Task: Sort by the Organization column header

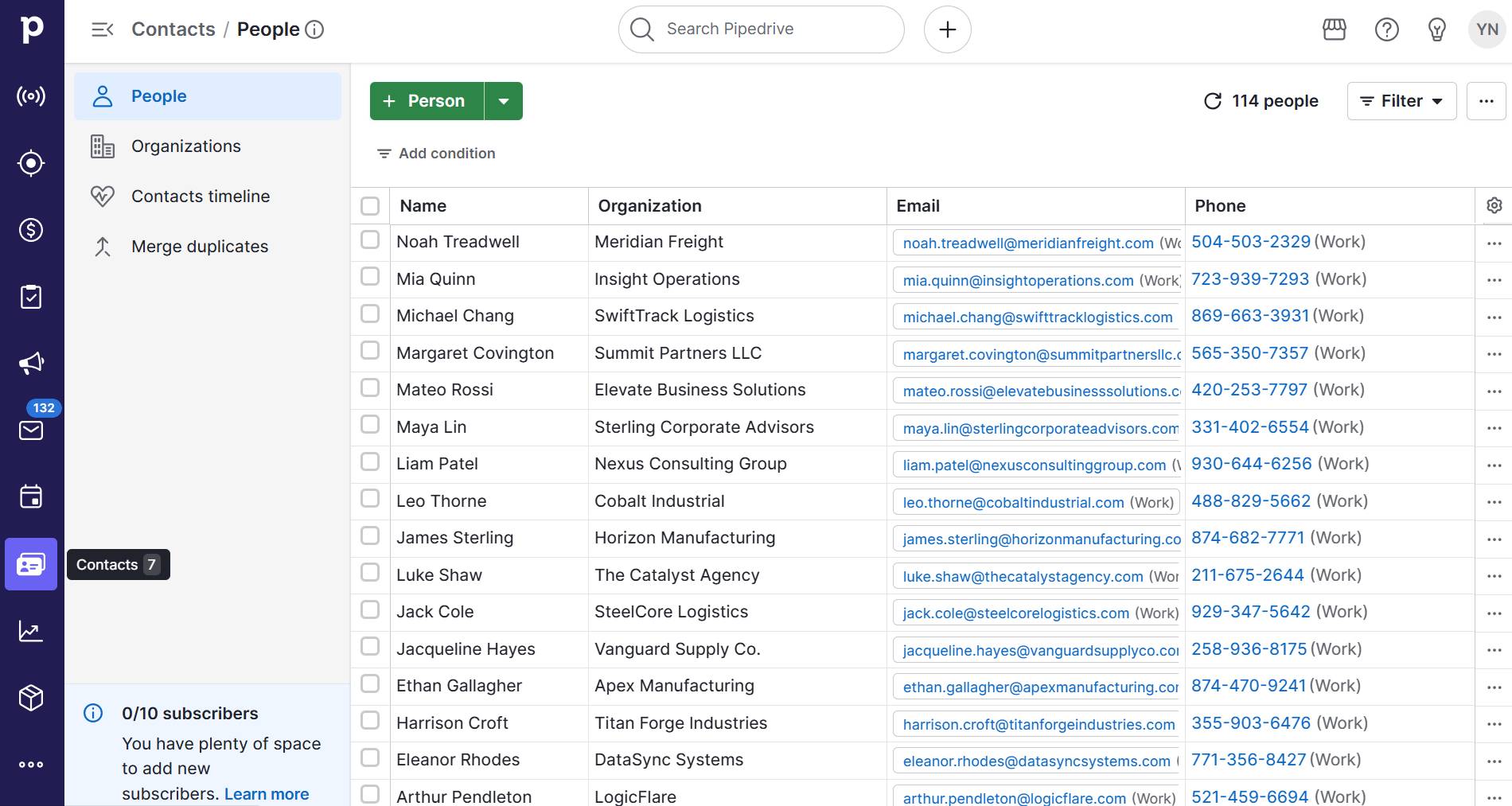Action: [x=650, y=206]
